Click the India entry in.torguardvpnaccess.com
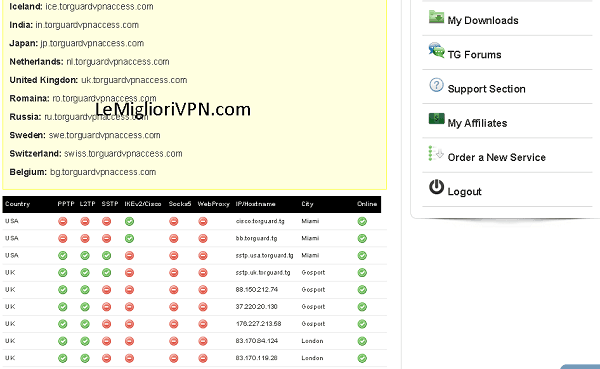This screenshot has height=369, width=600. coord(74,25)
